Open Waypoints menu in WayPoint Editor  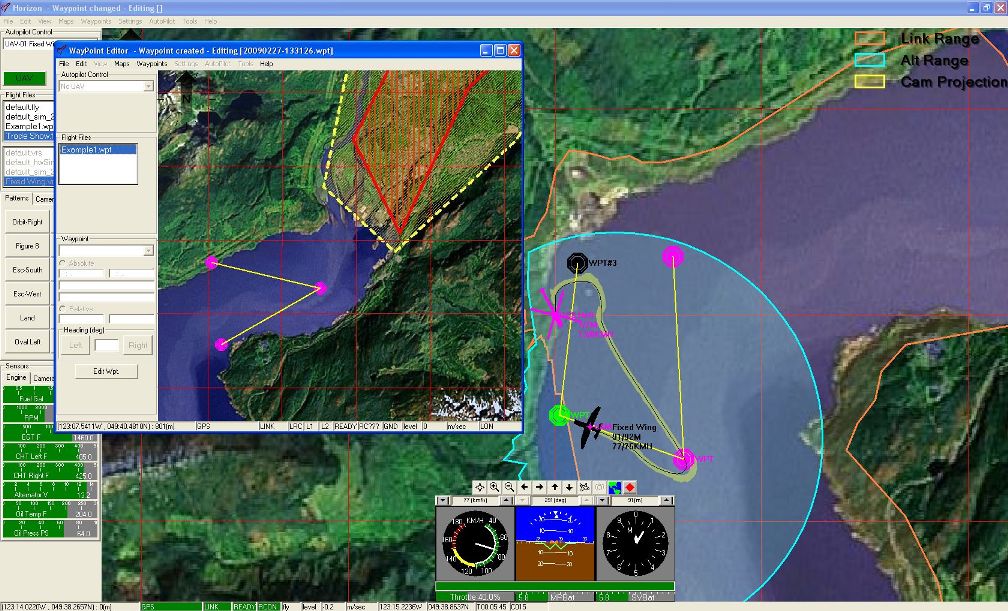click(x=152, y=63)
